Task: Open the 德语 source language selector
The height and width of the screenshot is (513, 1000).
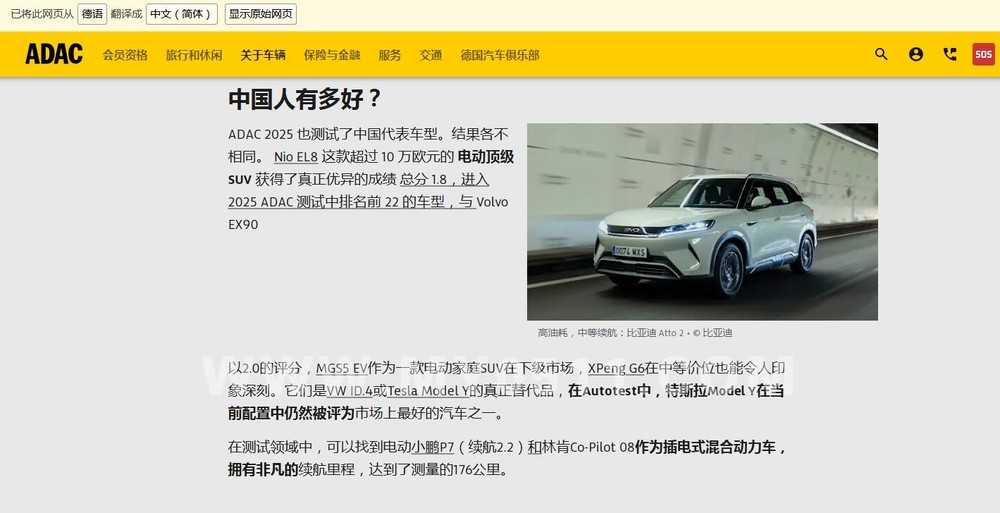Action: [92, 14]
